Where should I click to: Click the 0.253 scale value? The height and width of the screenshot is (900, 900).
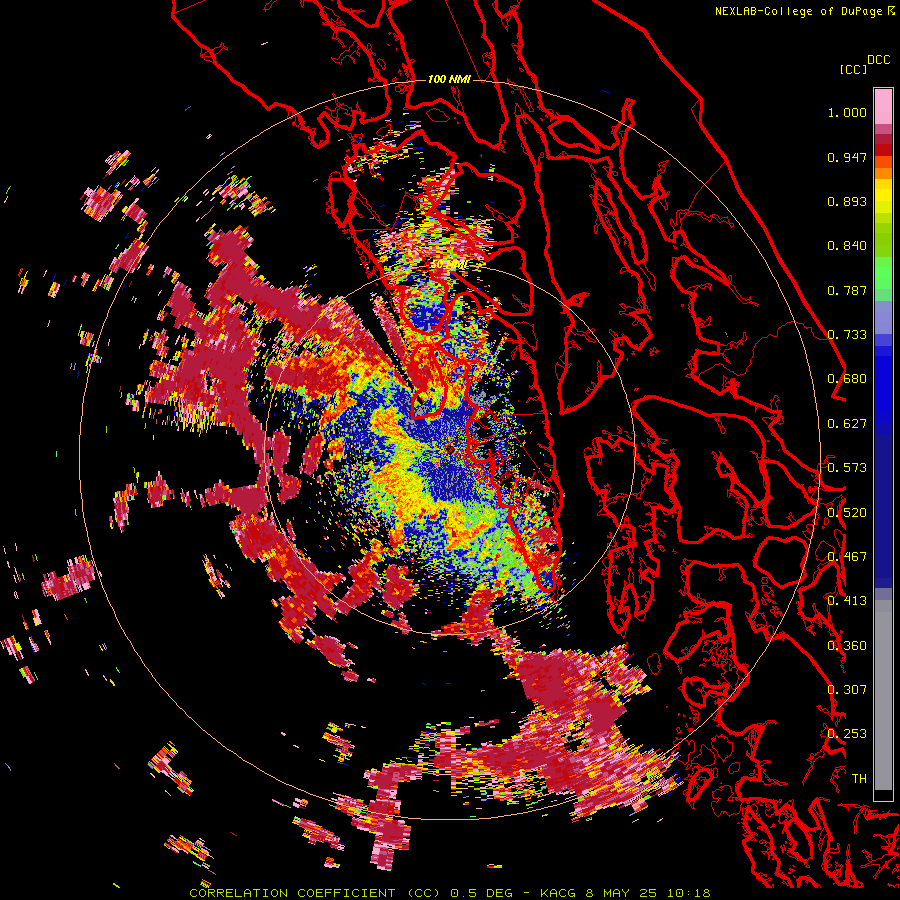pos(847,734)
